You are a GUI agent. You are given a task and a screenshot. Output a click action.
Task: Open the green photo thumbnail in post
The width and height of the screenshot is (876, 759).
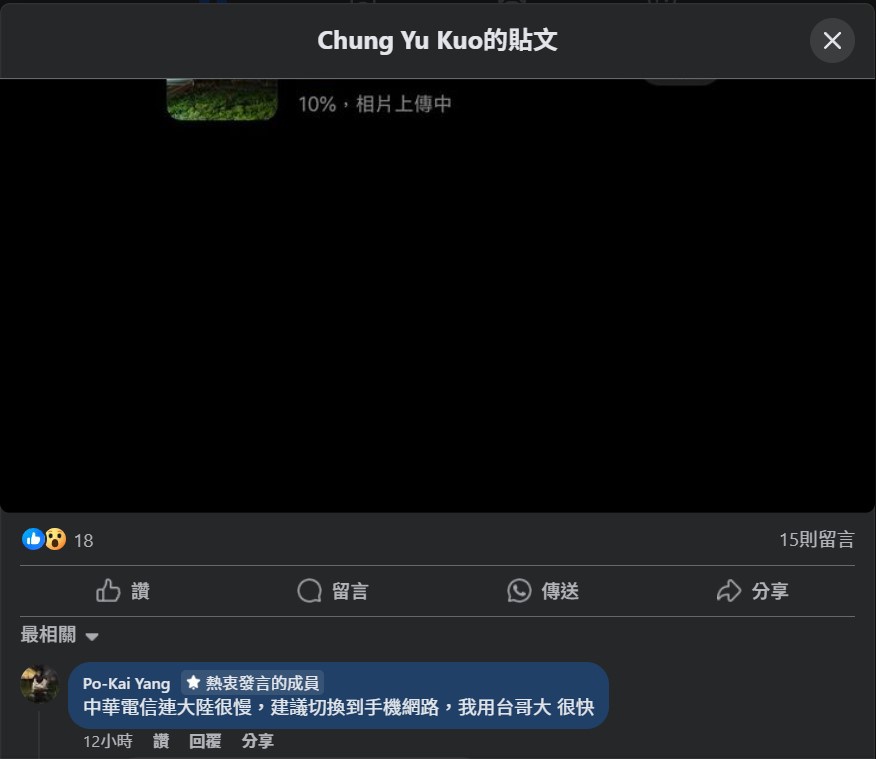pos(222,99)
